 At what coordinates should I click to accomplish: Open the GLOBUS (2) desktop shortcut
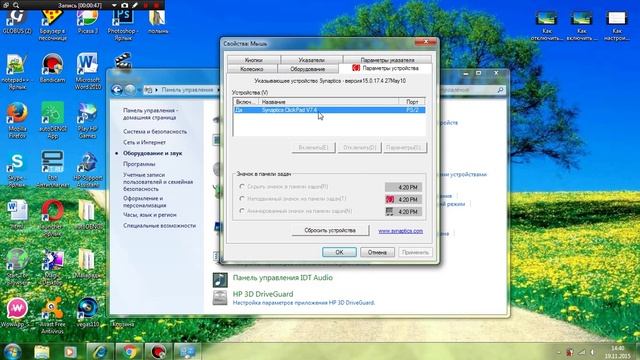point(17,21)
